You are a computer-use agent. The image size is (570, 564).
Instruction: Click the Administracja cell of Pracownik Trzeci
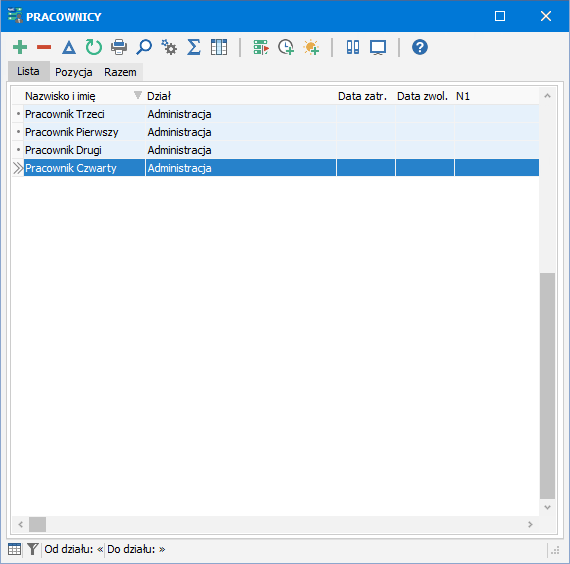tap(241, 114)
